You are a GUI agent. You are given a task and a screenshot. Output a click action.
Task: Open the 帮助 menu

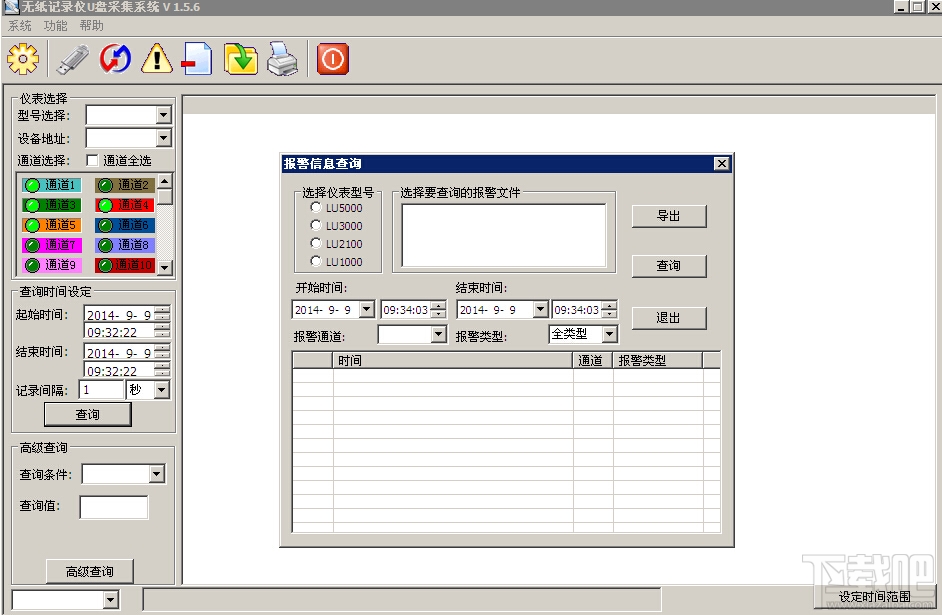pos(91,26)
